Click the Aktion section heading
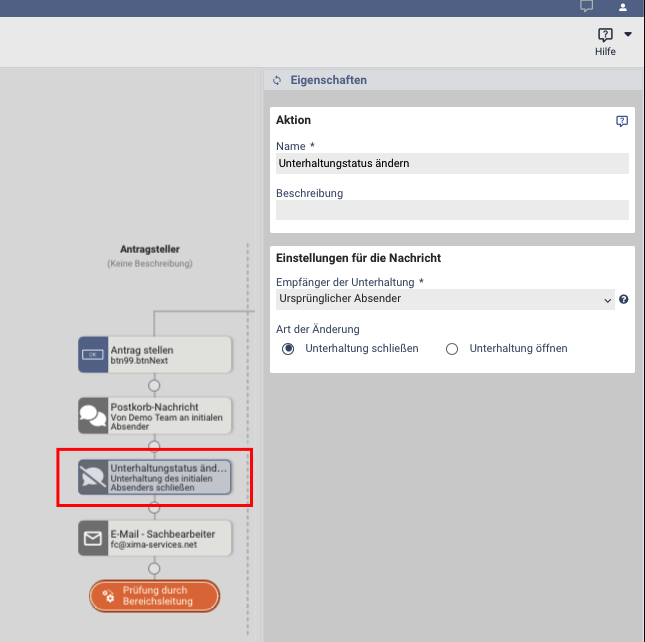Screen dimensions: 645x642 (x=293, y=120)
